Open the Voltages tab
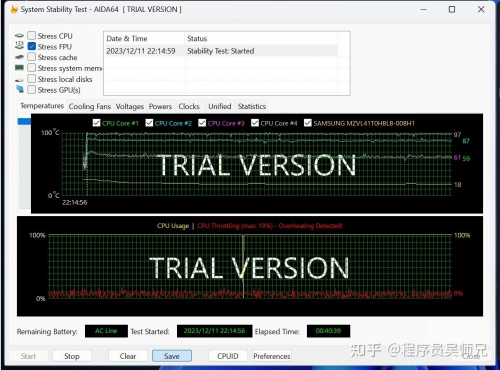The image size is (500, 370). point(130,106)
